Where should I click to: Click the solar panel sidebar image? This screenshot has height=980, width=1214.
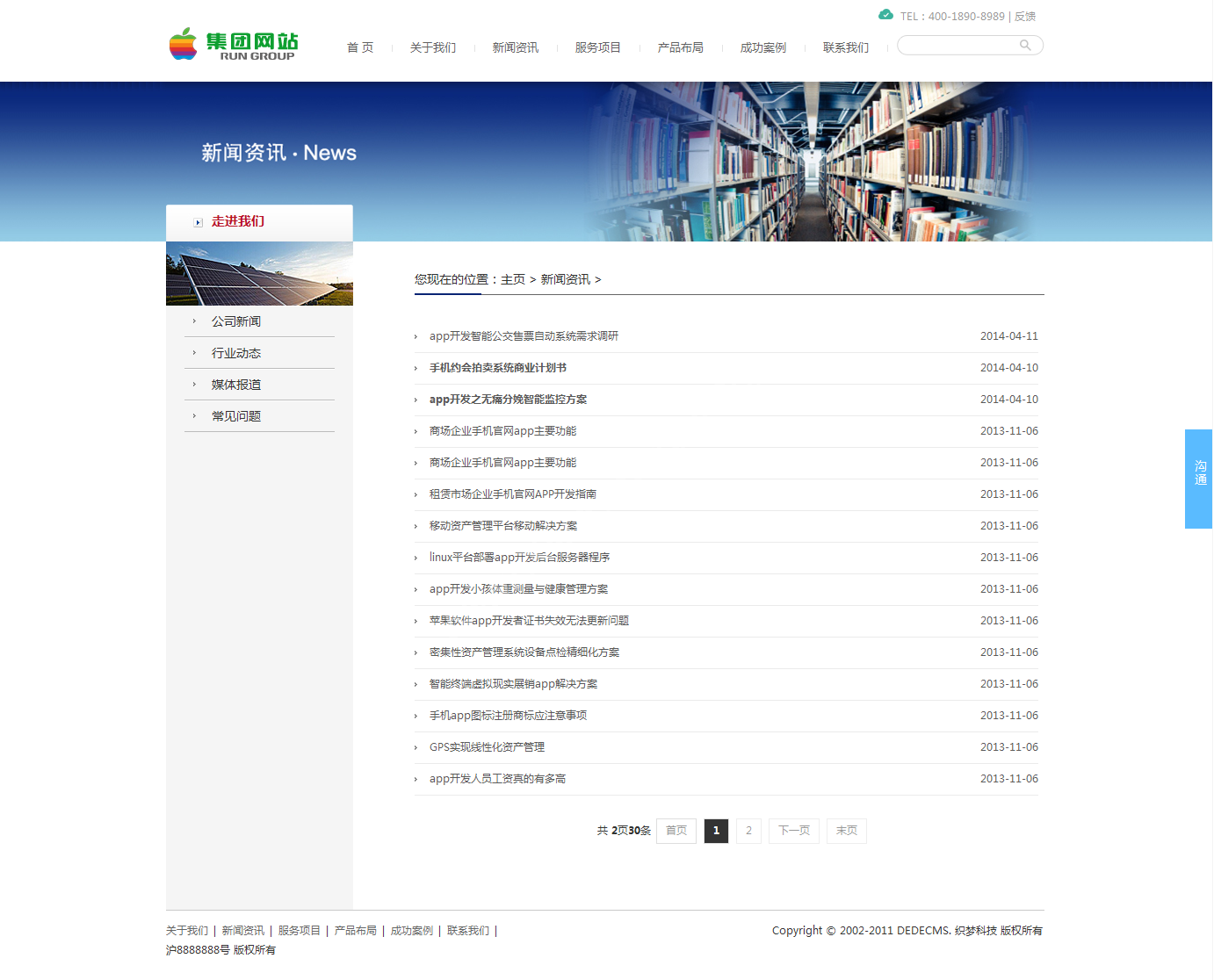click(x=259, y=274)
